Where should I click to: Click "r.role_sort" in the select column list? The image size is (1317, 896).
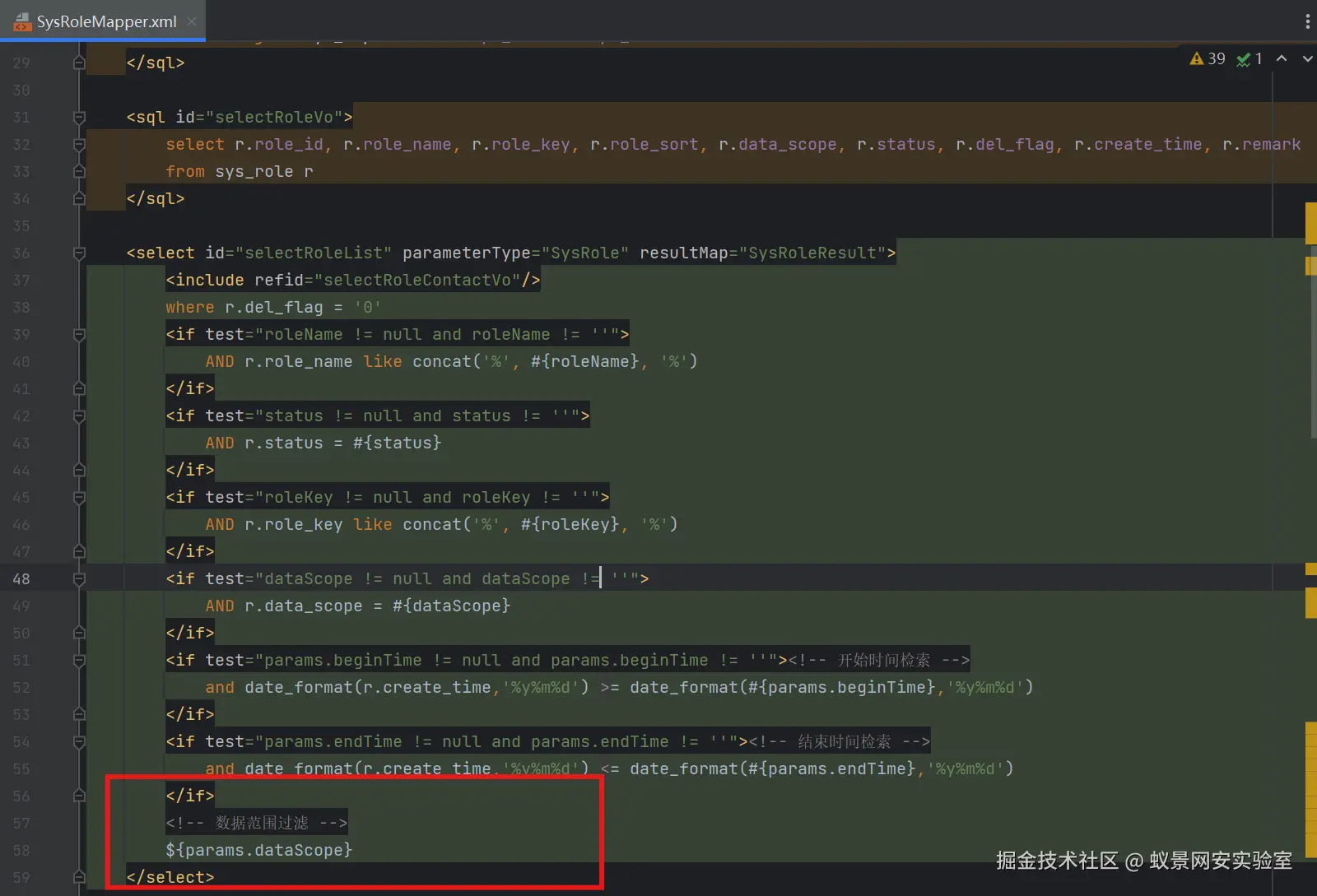(645, 145)
